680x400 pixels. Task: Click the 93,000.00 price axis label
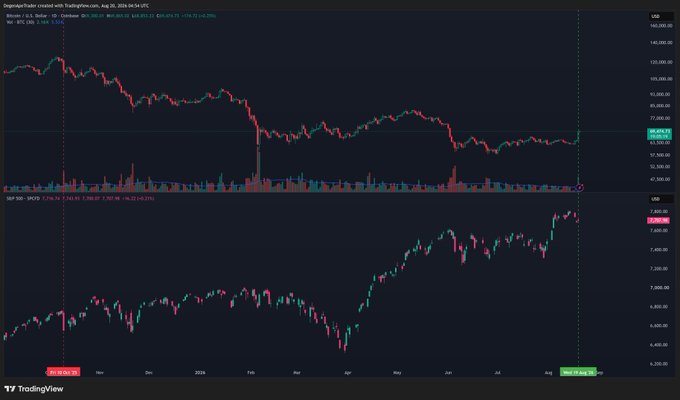coord(661,94)
